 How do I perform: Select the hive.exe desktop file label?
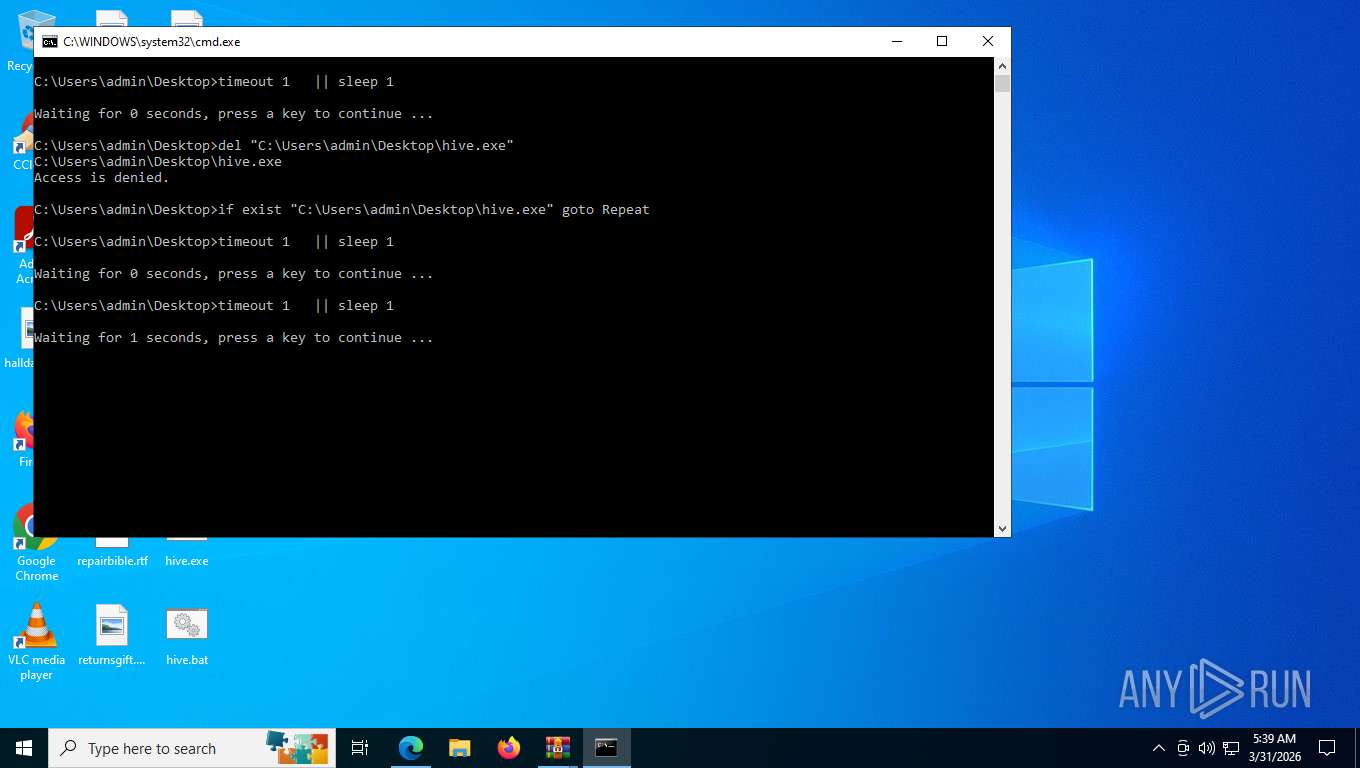click(187, 561)
